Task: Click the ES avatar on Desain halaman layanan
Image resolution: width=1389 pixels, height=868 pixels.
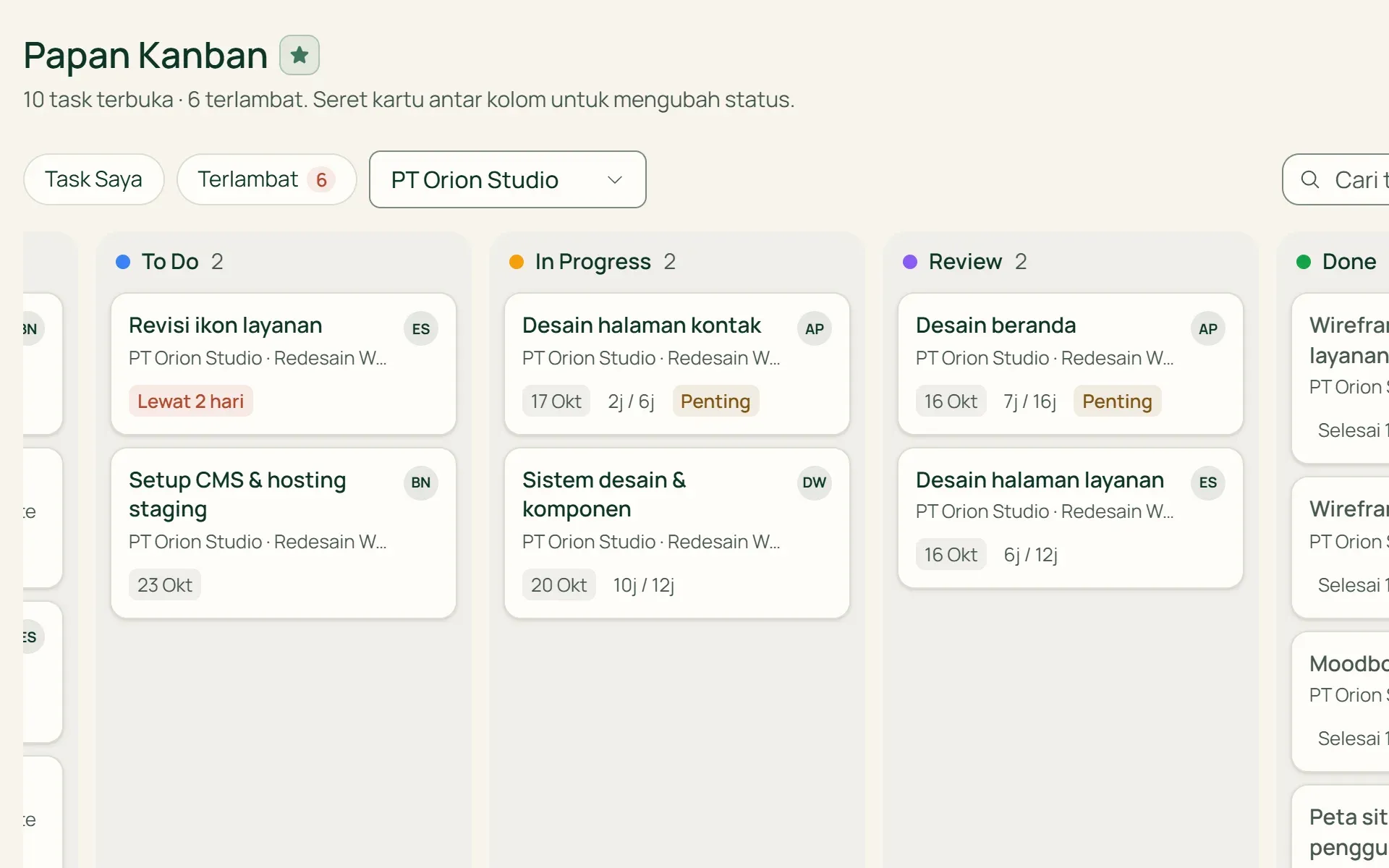Action: (1208, 482)
